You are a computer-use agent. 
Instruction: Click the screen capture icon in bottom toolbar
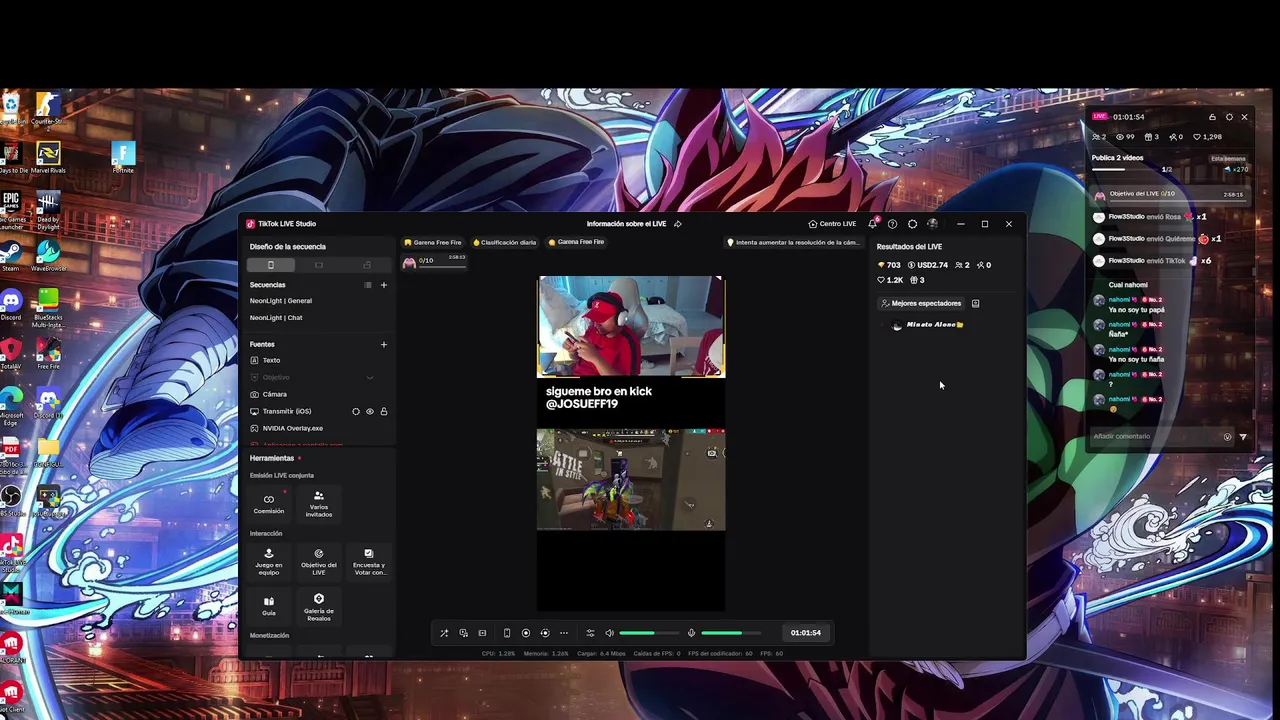point(463,633)
